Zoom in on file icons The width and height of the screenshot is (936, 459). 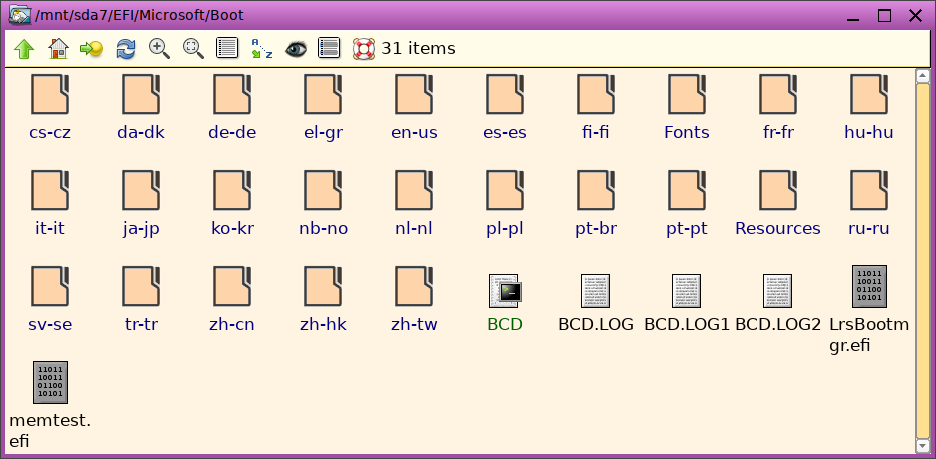(159, 48)
